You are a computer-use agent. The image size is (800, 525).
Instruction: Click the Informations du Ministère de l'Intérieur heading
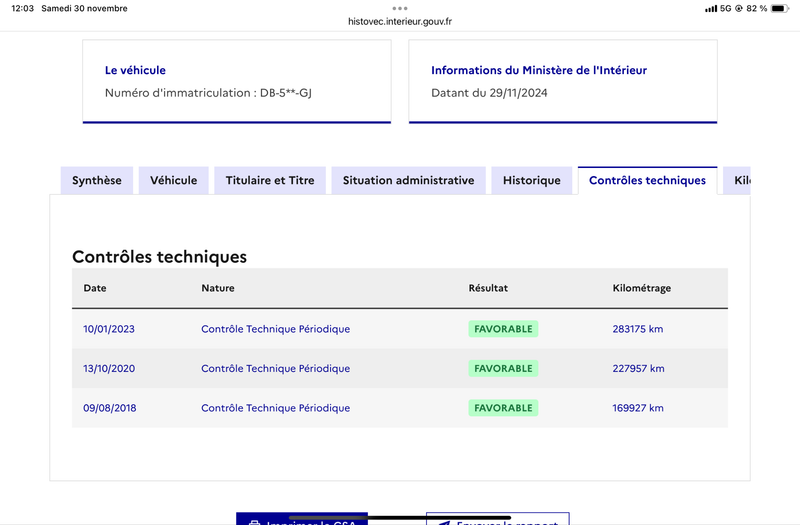[x=539, y=70]
